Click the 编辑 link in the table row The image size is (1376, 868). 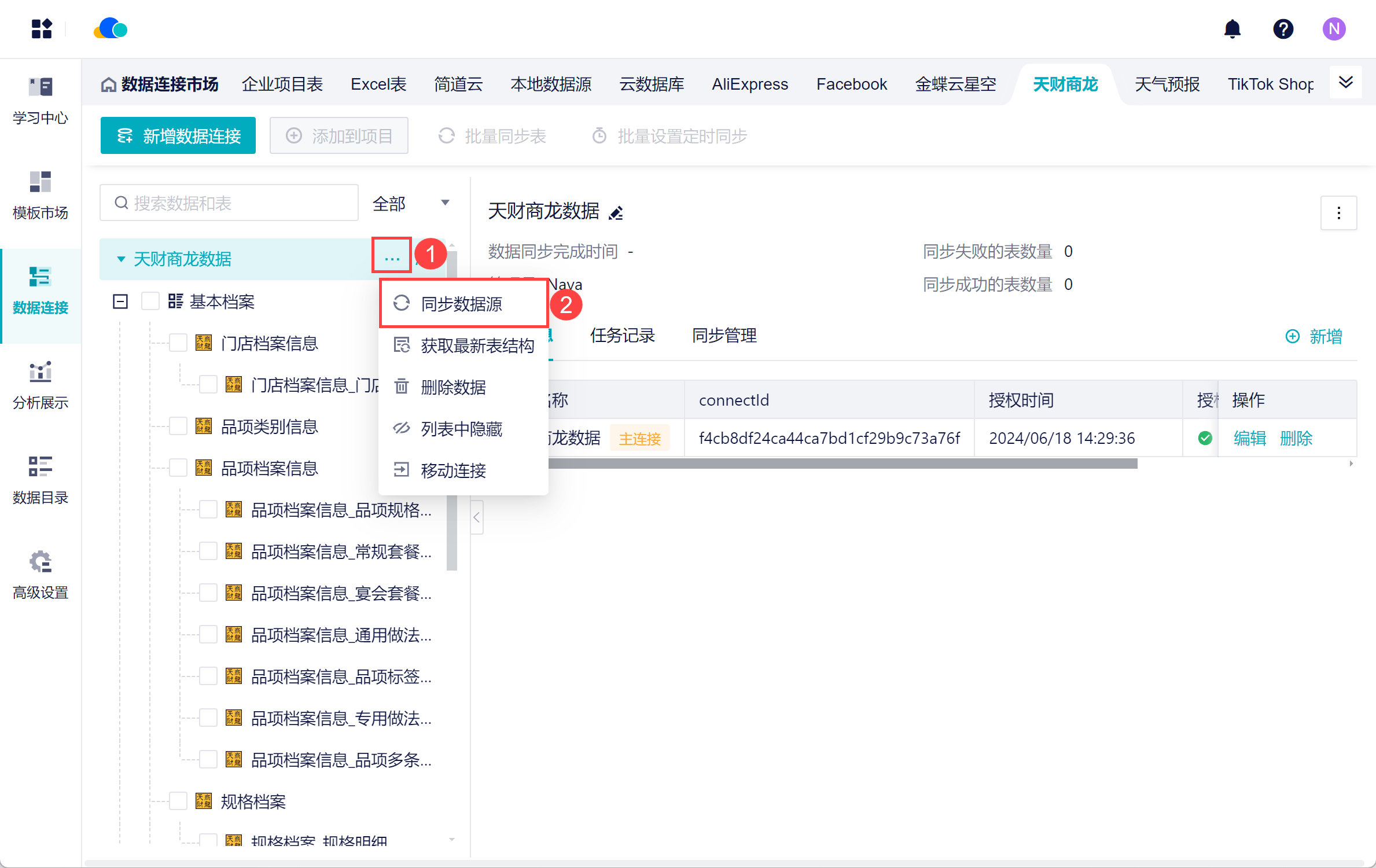(1249, 438)
